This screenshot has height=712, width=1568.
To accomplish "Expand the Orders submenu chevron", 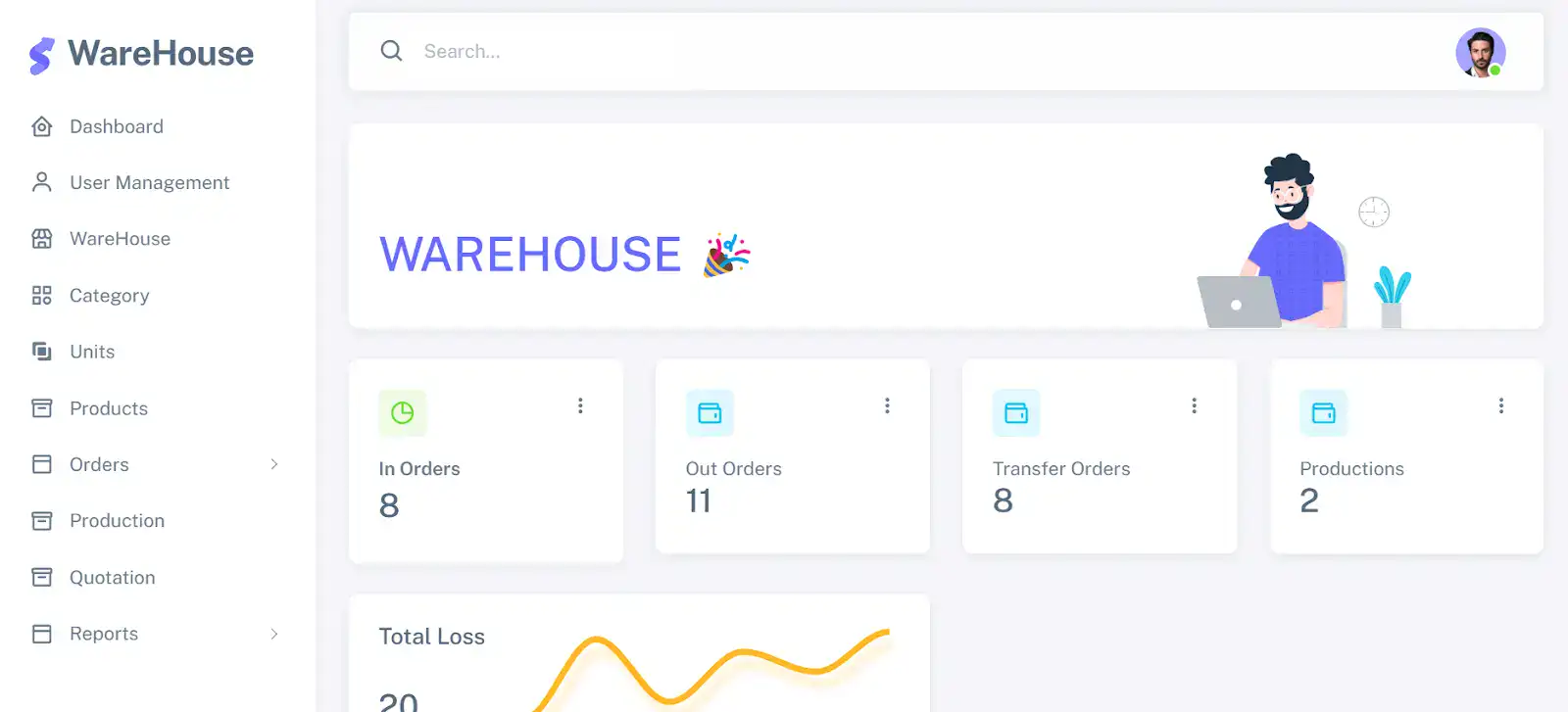I will pyautogui.click(x=274, y=464).
